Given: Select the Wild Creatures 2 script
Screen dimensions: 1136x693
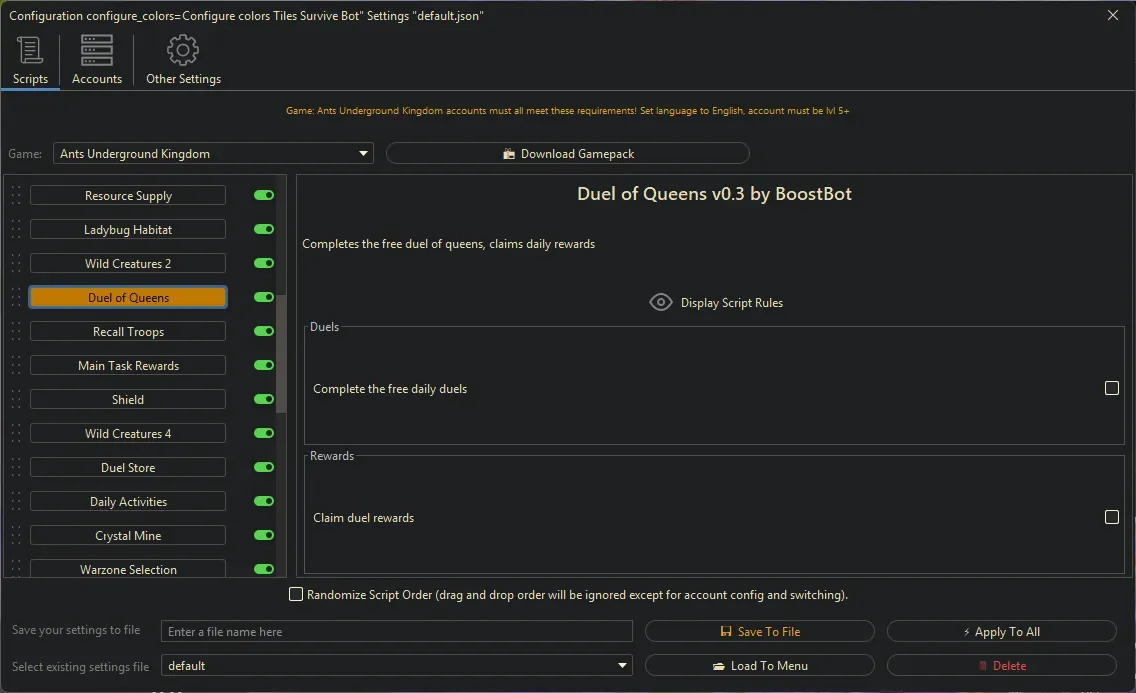Looking at the screenshot, I should pos(128,264).
